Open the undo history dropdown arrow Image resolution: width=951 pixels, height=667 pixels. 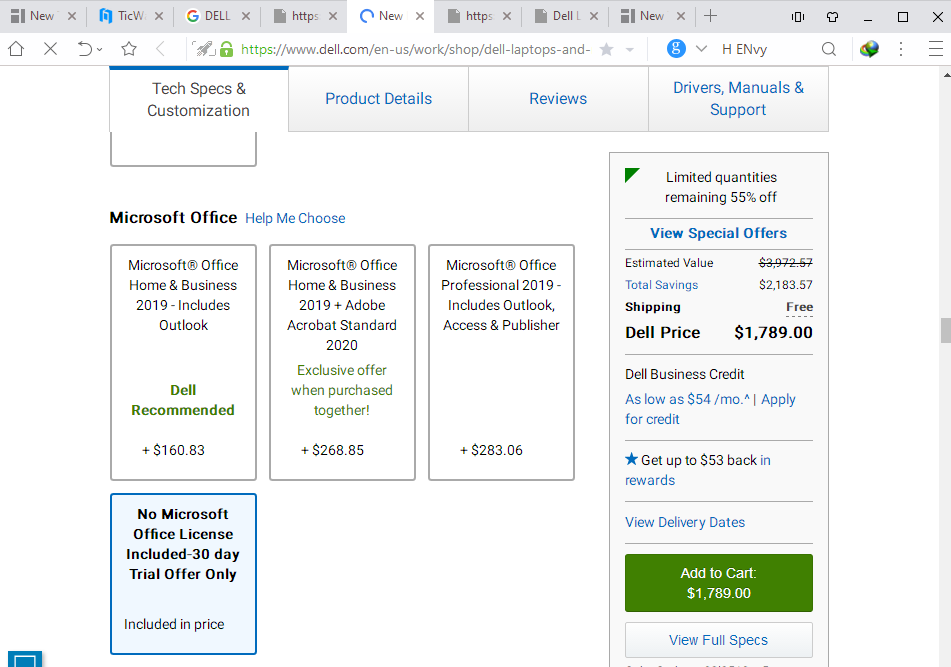(x=100, y=50)
